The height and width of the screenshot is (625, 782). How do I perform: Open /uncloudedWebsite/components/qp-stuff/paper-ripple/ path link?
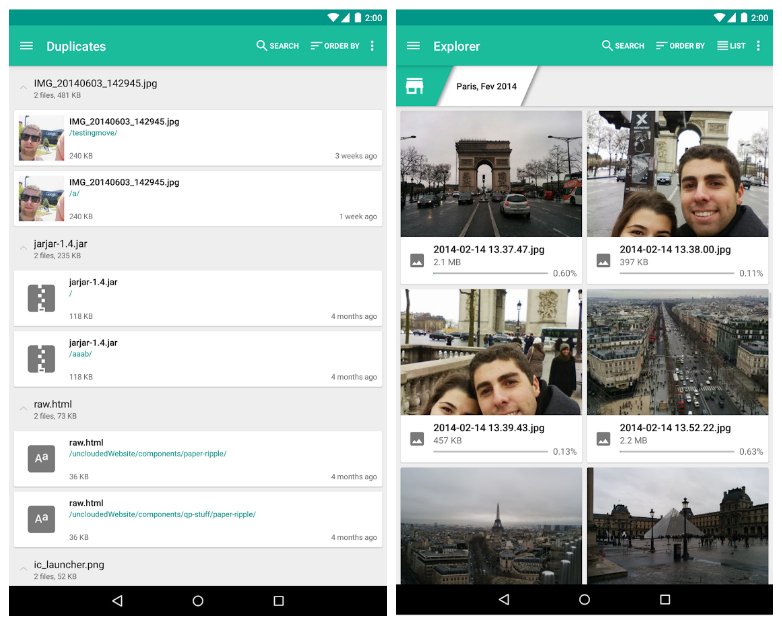[x=162, y=514]
